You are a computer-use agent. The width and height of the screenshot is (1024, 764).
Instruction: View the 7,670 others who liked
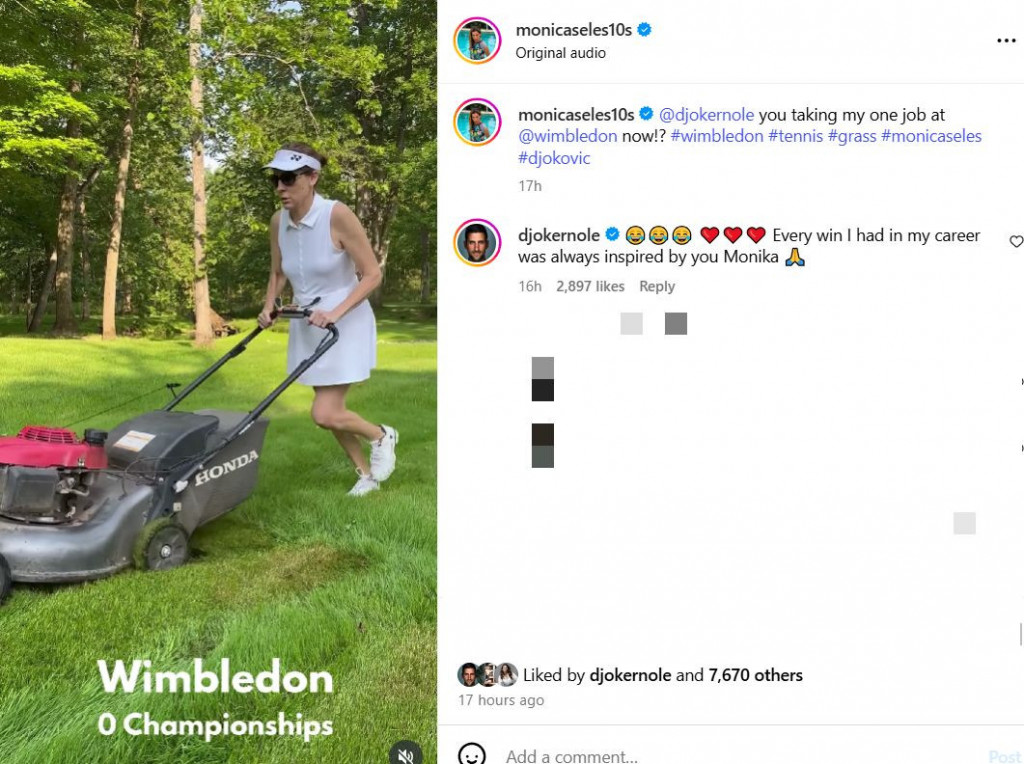pos(755,675)
